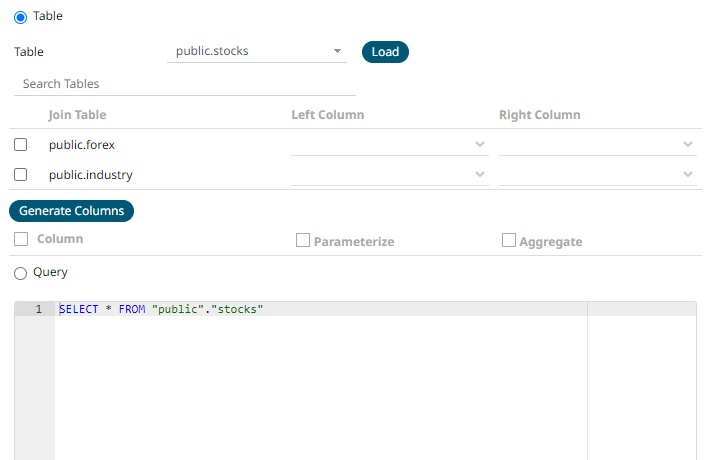Click the Join Table column header
Screen dimensions: 710x460
click(x=77, y=115)
